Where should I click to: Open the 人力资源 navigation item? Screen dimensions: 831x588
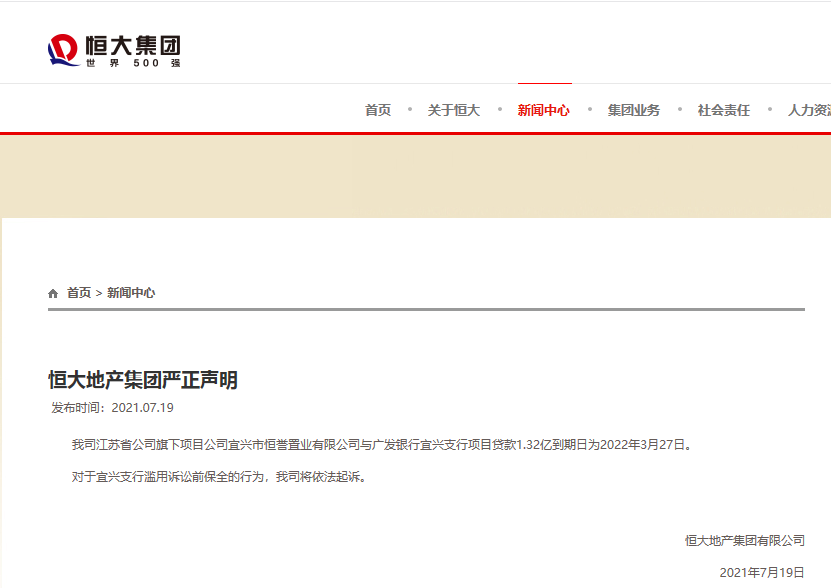coord(809,110)
